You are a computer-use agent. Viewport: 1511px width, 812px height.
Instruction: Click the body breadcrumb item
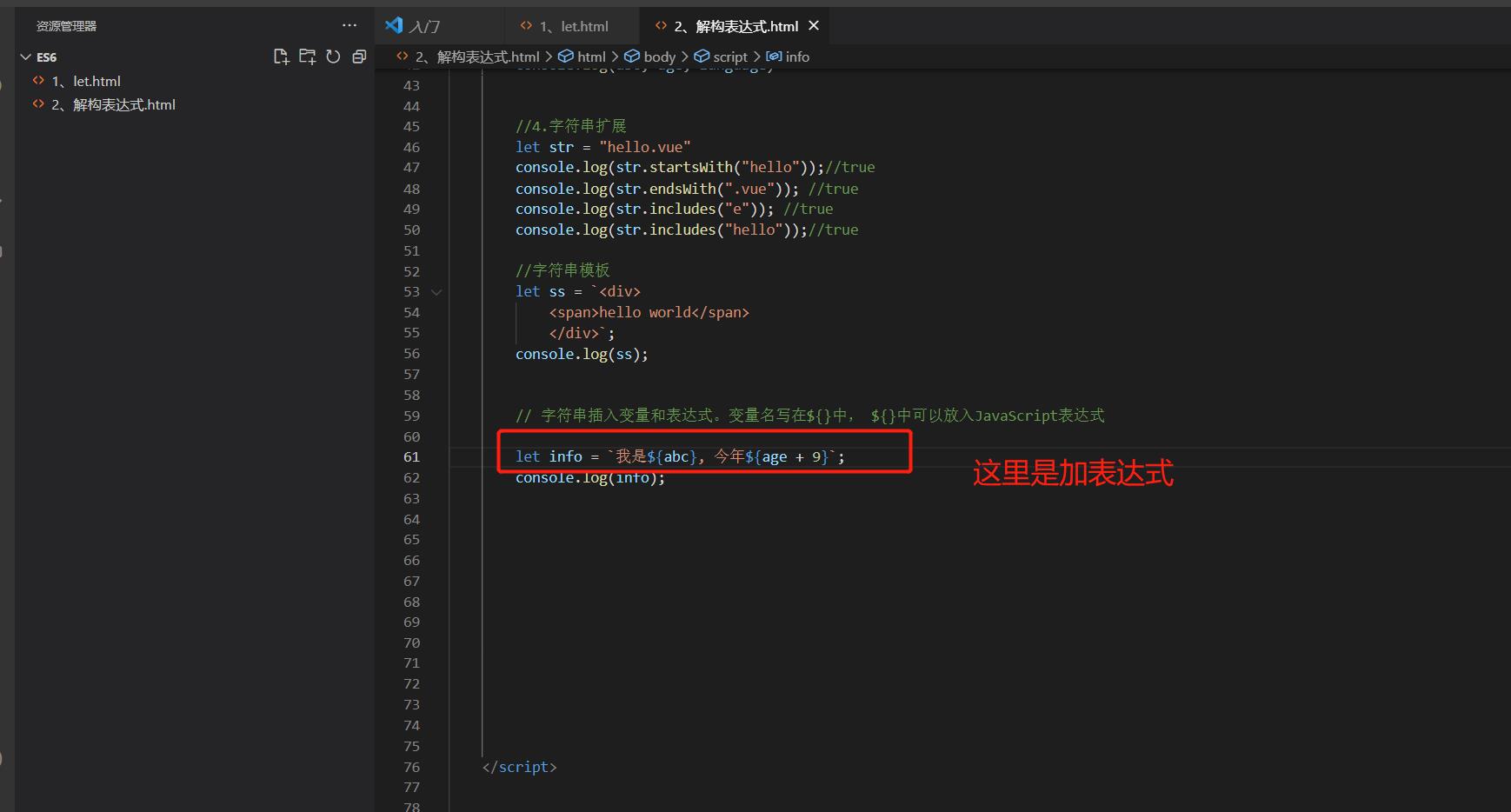coord(659,57)
